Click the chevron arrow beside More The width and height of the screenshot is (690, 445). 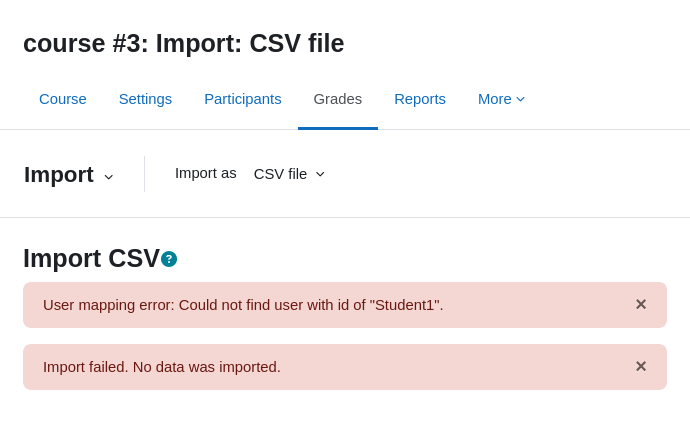coord(520,99)
